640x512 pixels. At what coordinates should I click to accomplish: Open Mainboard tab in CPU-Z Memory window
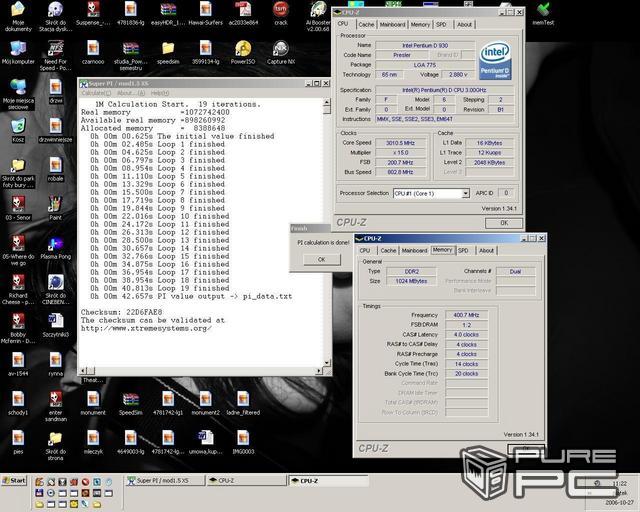coord(414,250)
